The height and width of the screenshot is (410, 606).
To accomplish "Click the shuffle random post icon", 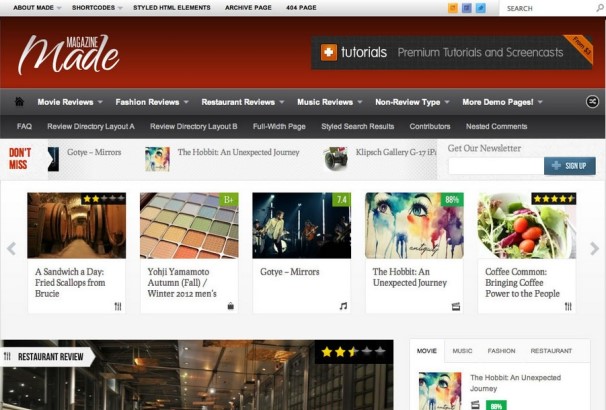I will click(592, 102).
